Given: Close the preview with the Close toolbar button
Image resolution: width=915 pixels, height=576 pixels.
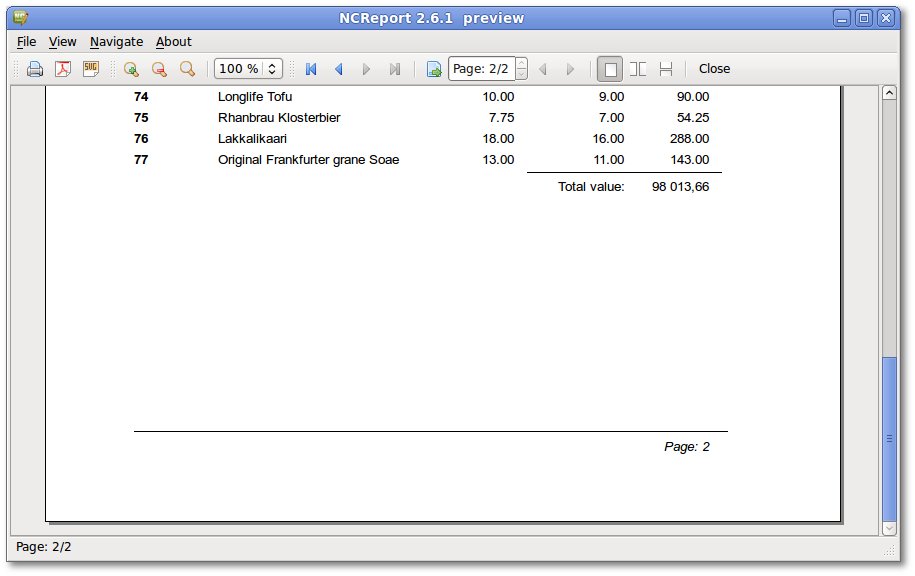Looking at the screenshot, I should coord(714,69).
